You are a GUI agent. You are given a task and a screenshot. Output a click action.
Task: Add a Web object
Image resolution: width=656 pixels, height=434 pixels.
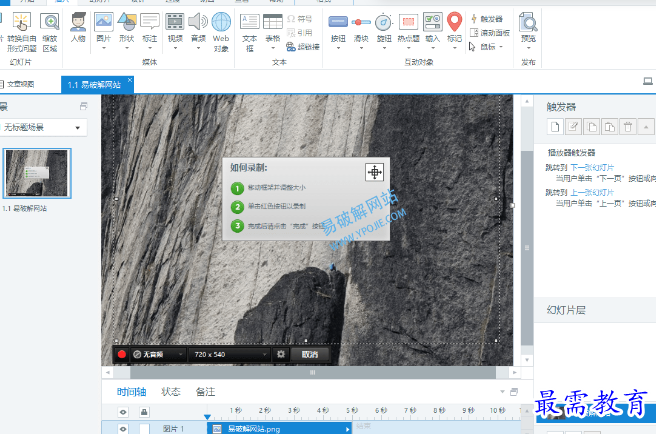pos(221,32)
